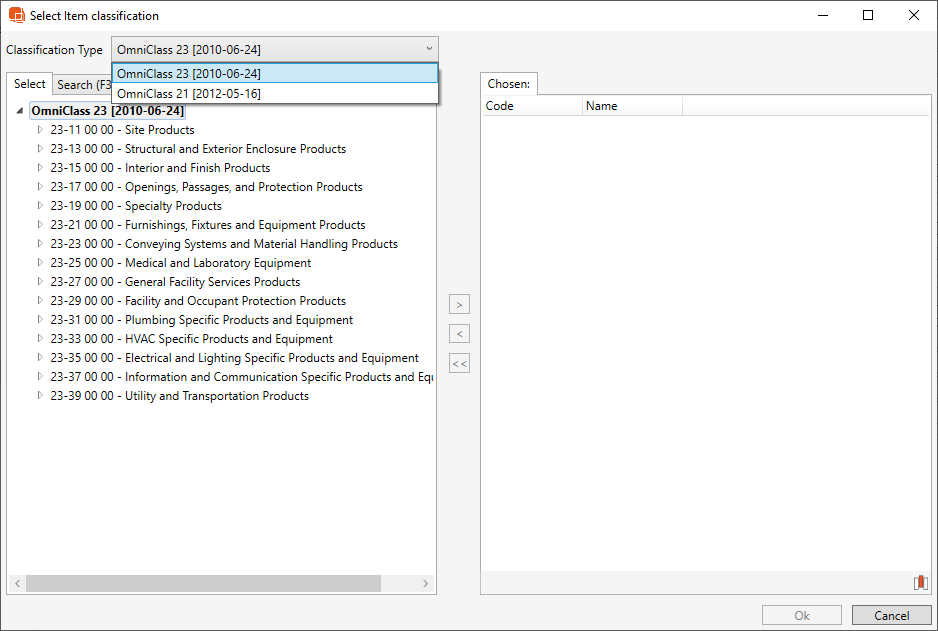The height and width of the screenshot is (631, 938).
Task: Expand the HVAC Specific Products and Equipment node
Action: point(40,339)
